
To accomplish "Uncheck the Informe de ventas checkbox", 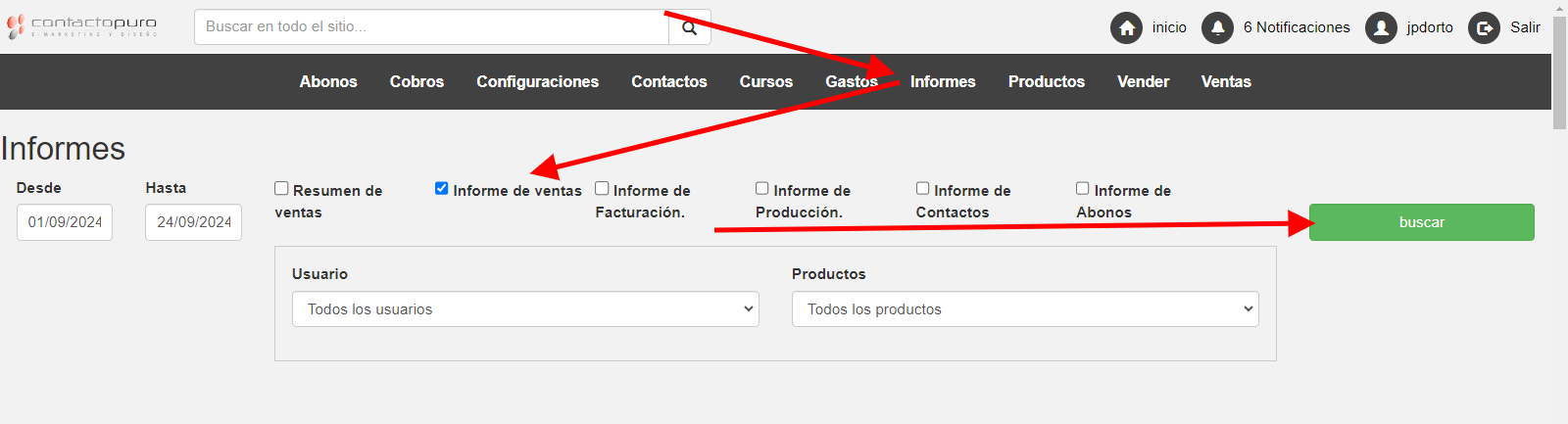I will tap(442, 188).
